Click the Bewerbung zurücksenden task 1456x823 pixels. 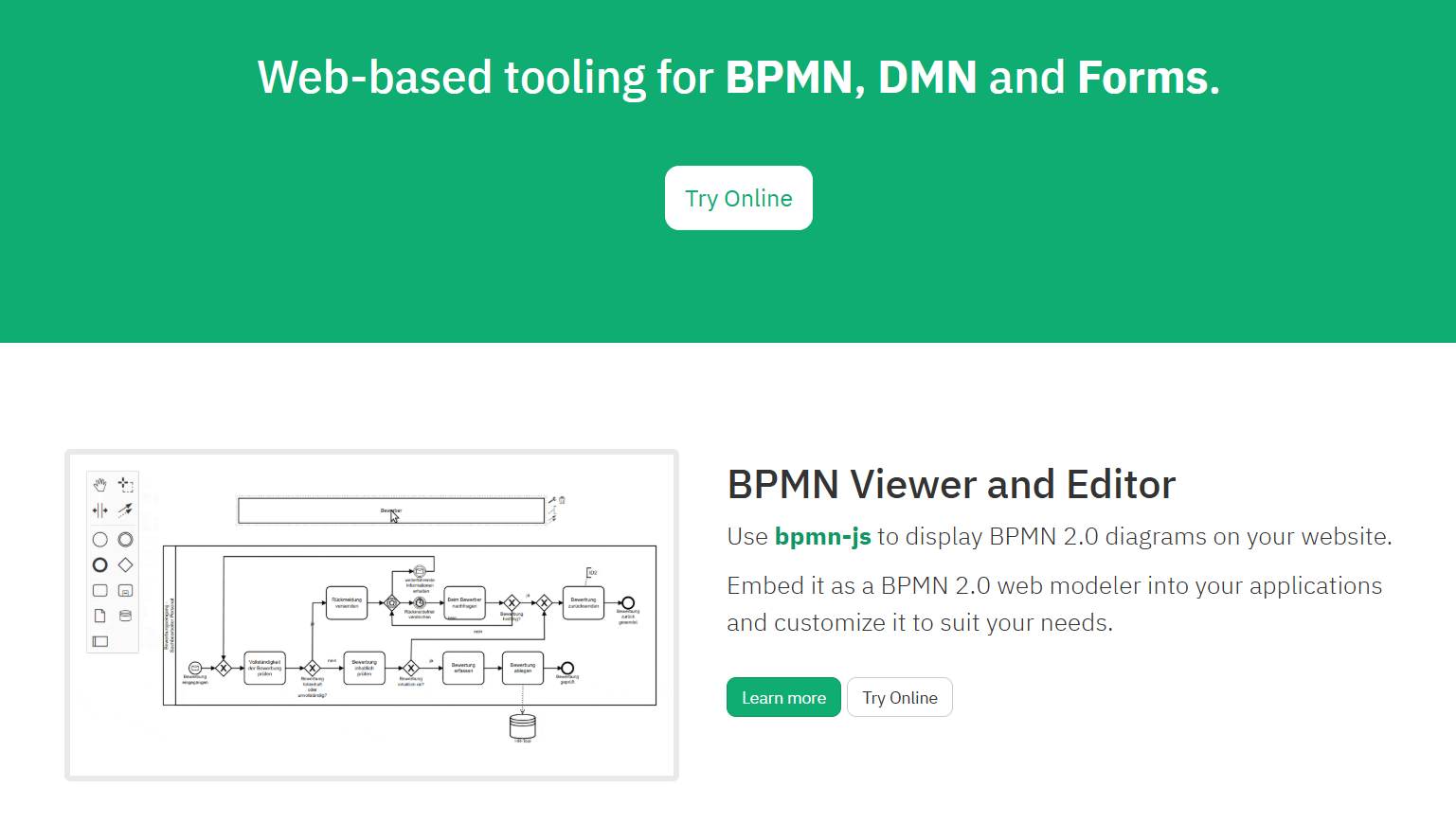[x=584, y=602]
